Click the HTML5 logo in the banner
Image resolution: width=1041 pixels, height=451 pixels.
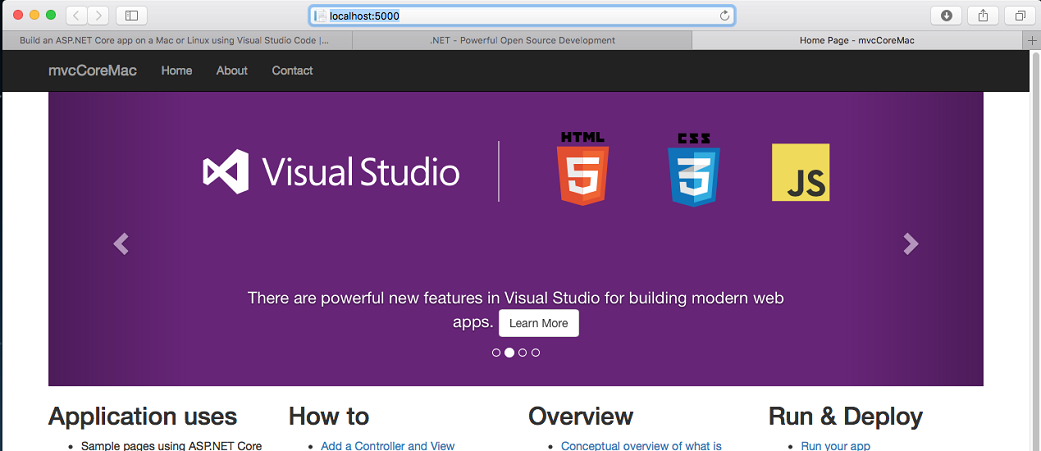[x=583, y=169]
